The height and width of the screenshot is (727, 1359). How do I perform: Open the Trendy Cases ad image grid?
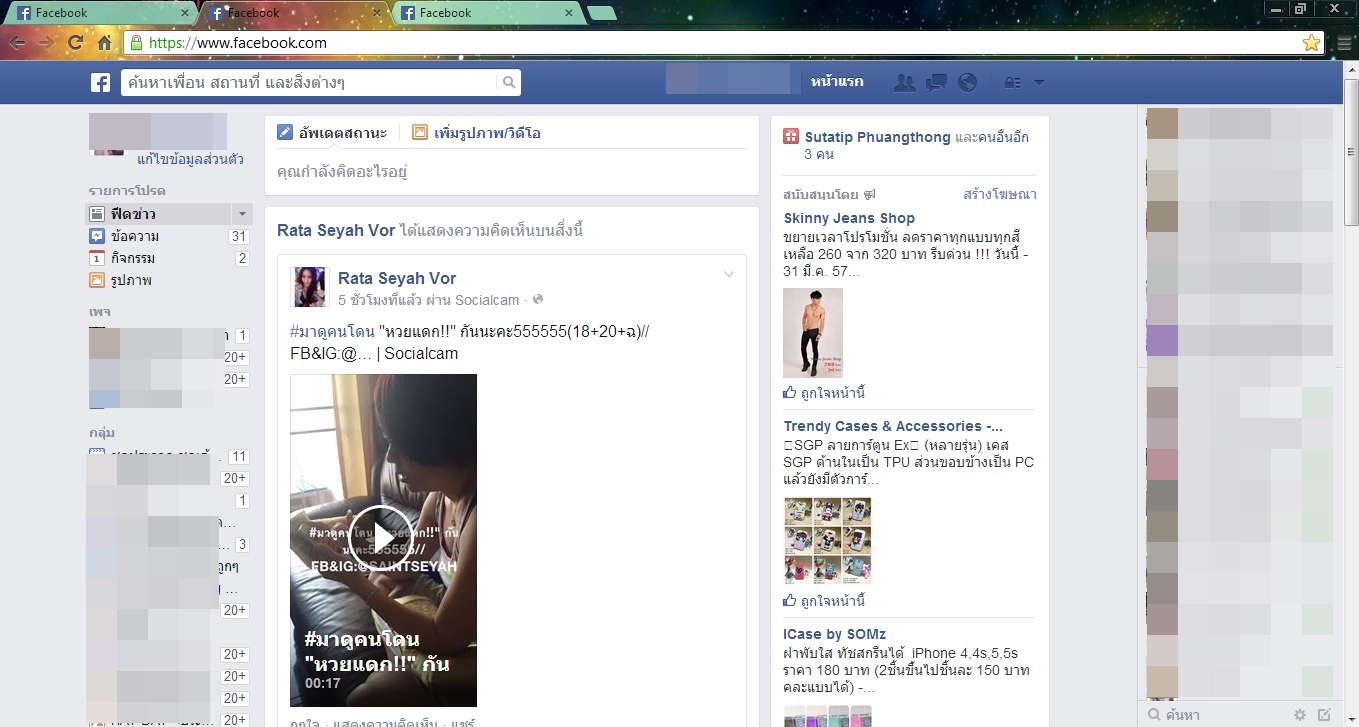(x=827, y=541)
